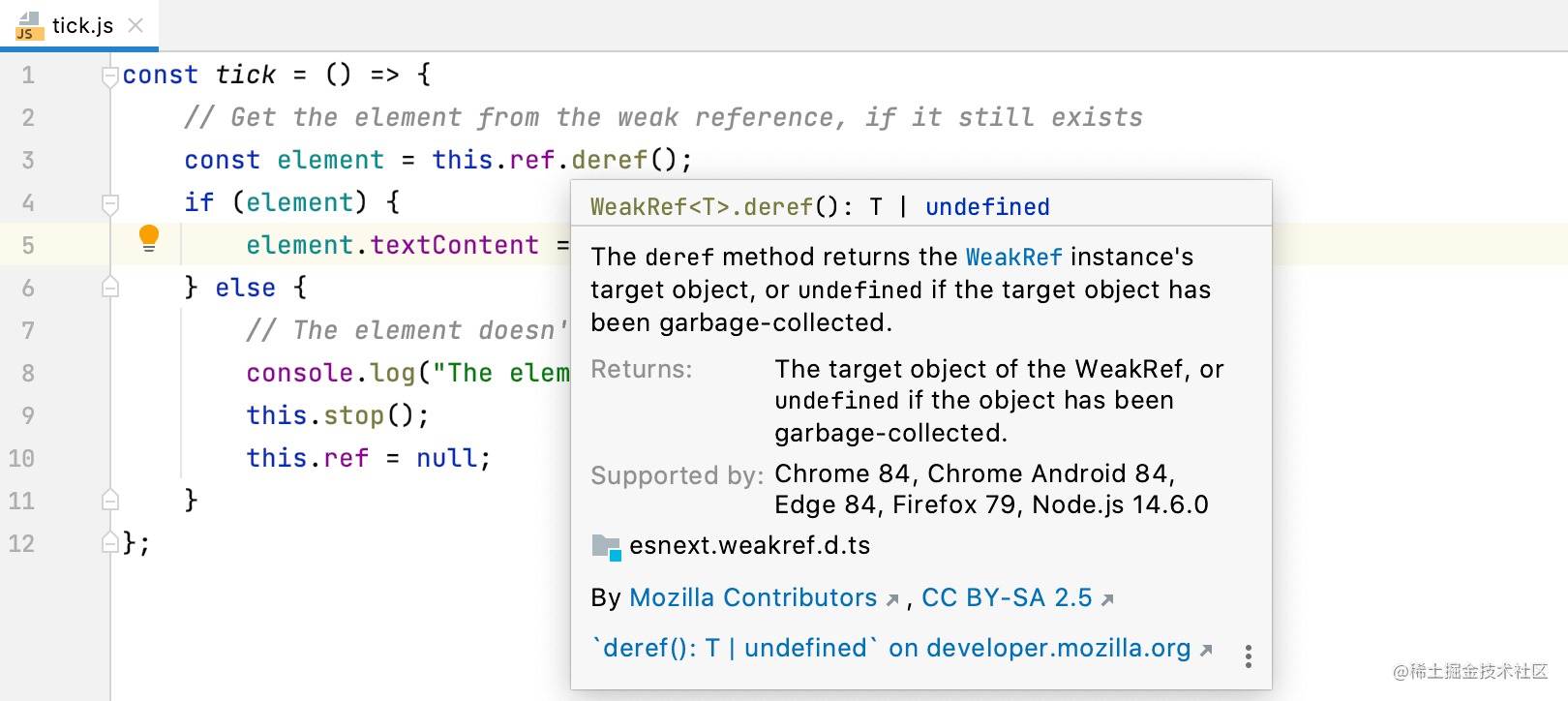Viewport: 1568px width, 701px height.
Task: Click the tick.js file type icon
Action: coord(29,26)
